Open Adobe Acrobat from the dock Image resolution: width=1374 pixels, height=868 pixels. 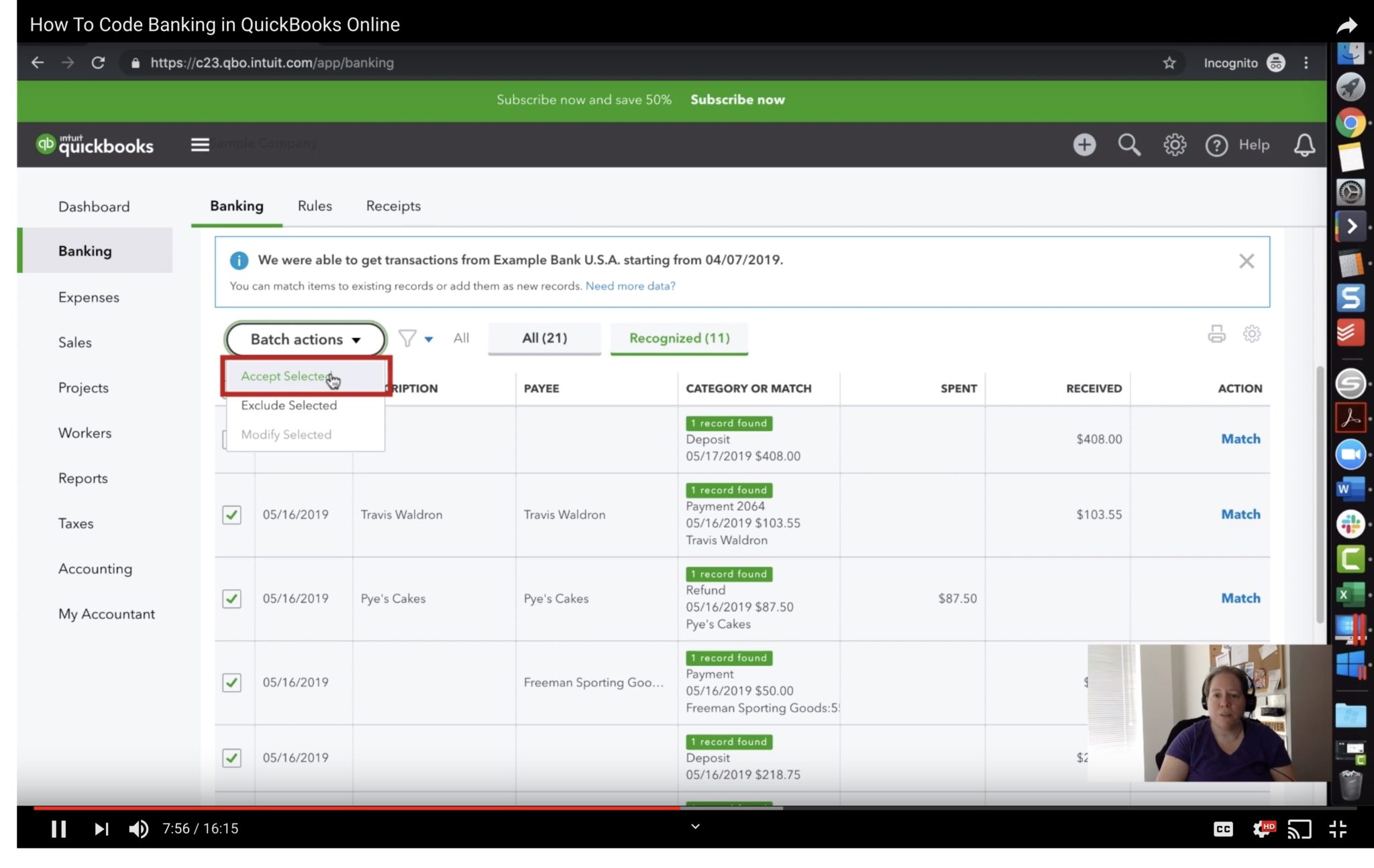point(1351,418)
